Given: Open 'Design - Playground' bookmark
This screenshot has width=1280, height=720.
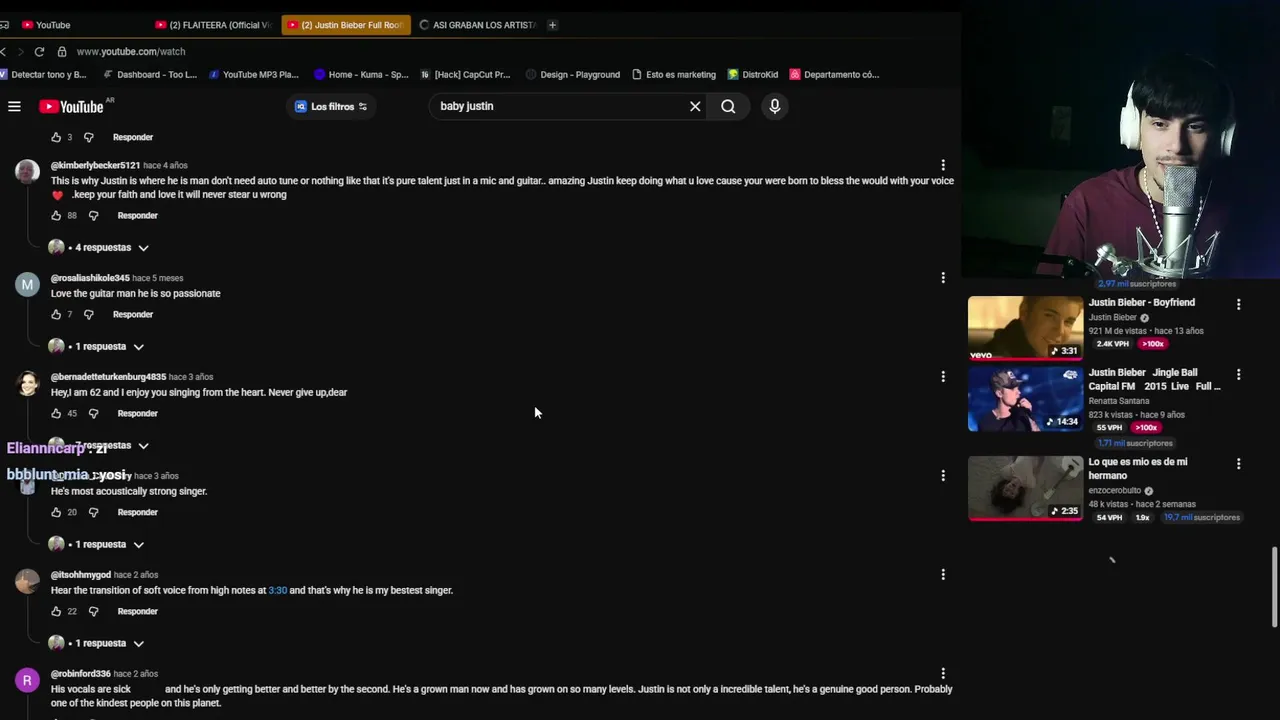Looking at the screenshot, I should click(x=573, y=74).
